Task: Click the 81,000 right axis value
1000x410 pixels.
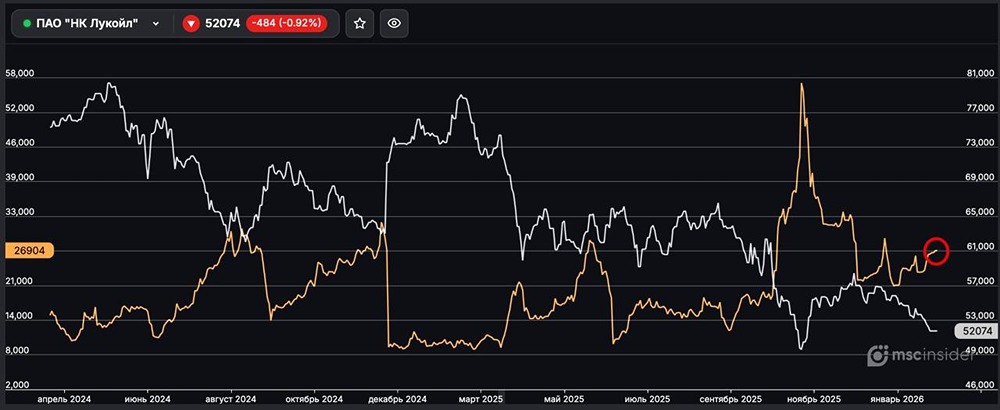Action: 980,73
